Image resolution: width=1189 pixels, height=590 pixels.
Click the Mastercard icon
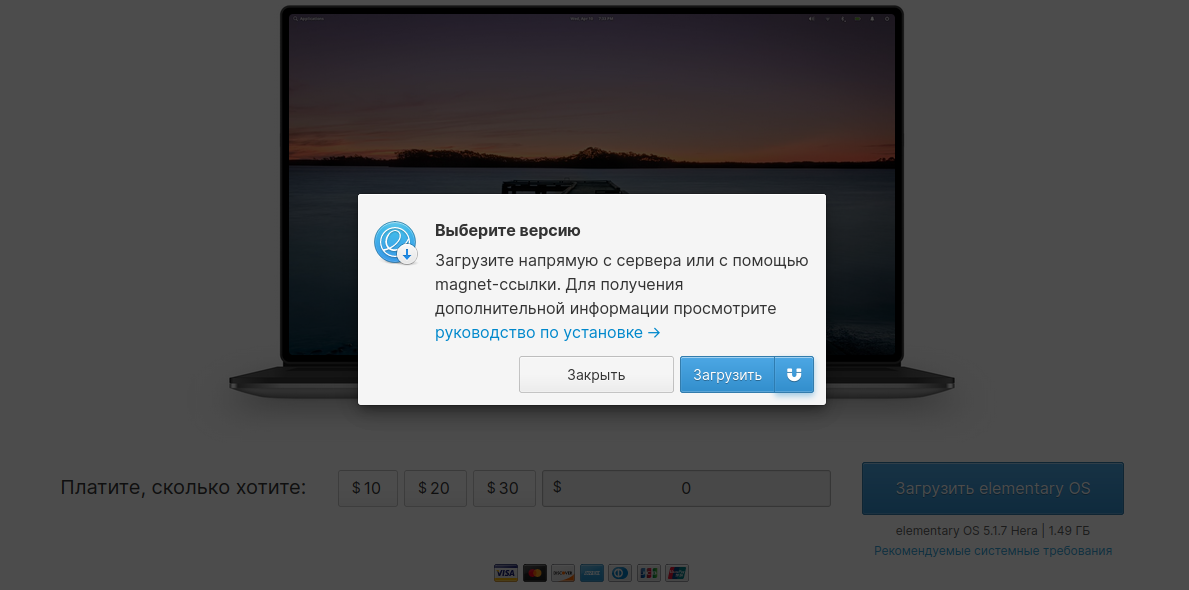535,573
